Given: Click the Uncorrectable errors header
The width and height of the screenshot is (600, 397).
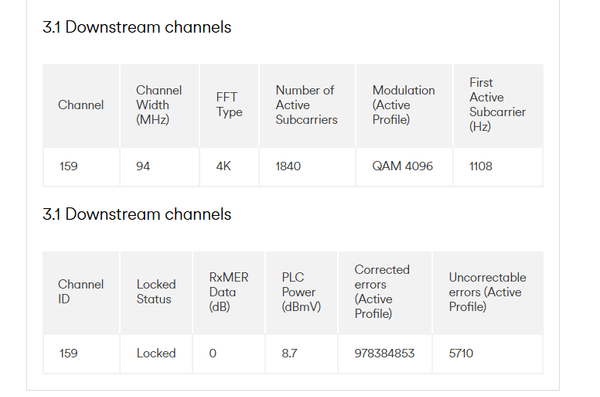Looking at the screenshot, I should coord(488,292).
